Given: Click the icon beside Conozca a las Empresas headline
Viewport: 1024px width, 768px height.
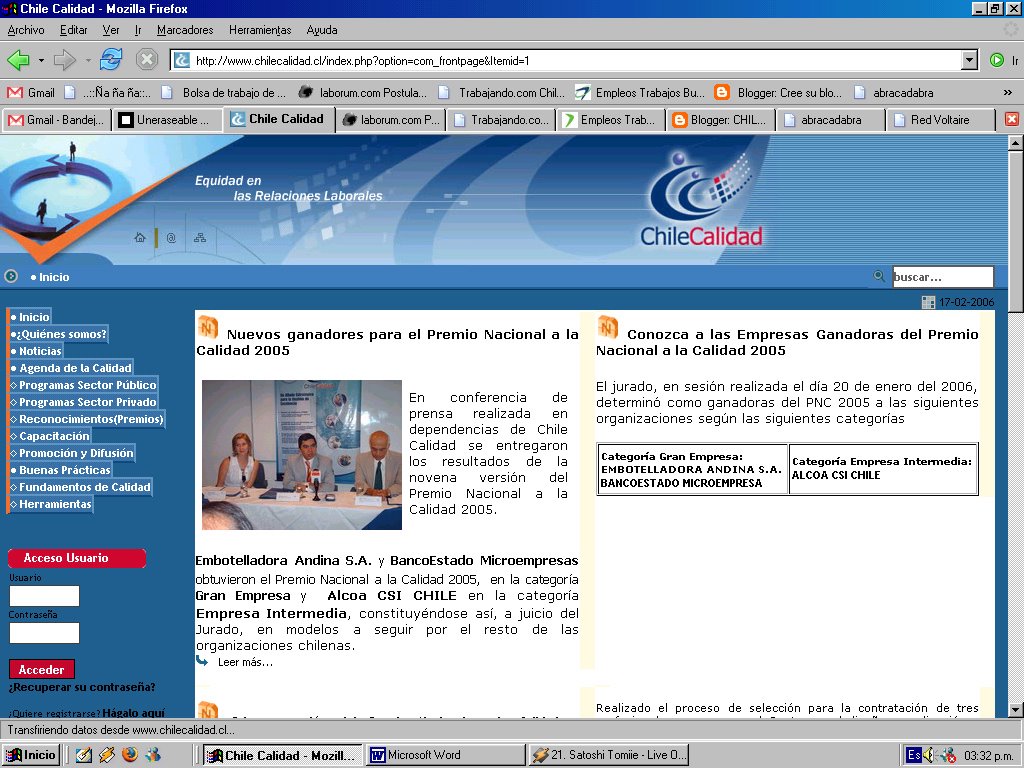Looking at the screenshot, I should pos(607,327).
